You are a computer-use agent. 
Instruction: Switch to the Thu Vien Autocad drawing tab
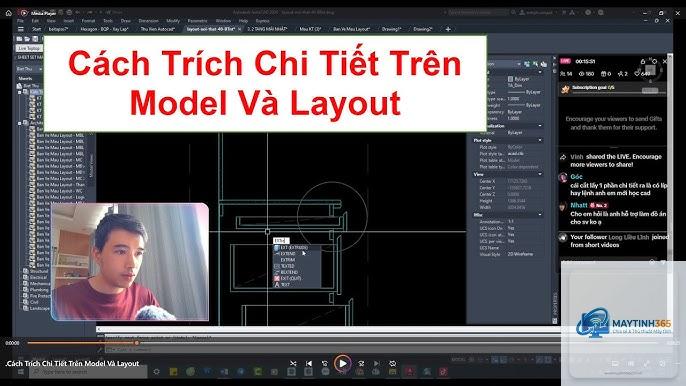(x=158, y=29)
